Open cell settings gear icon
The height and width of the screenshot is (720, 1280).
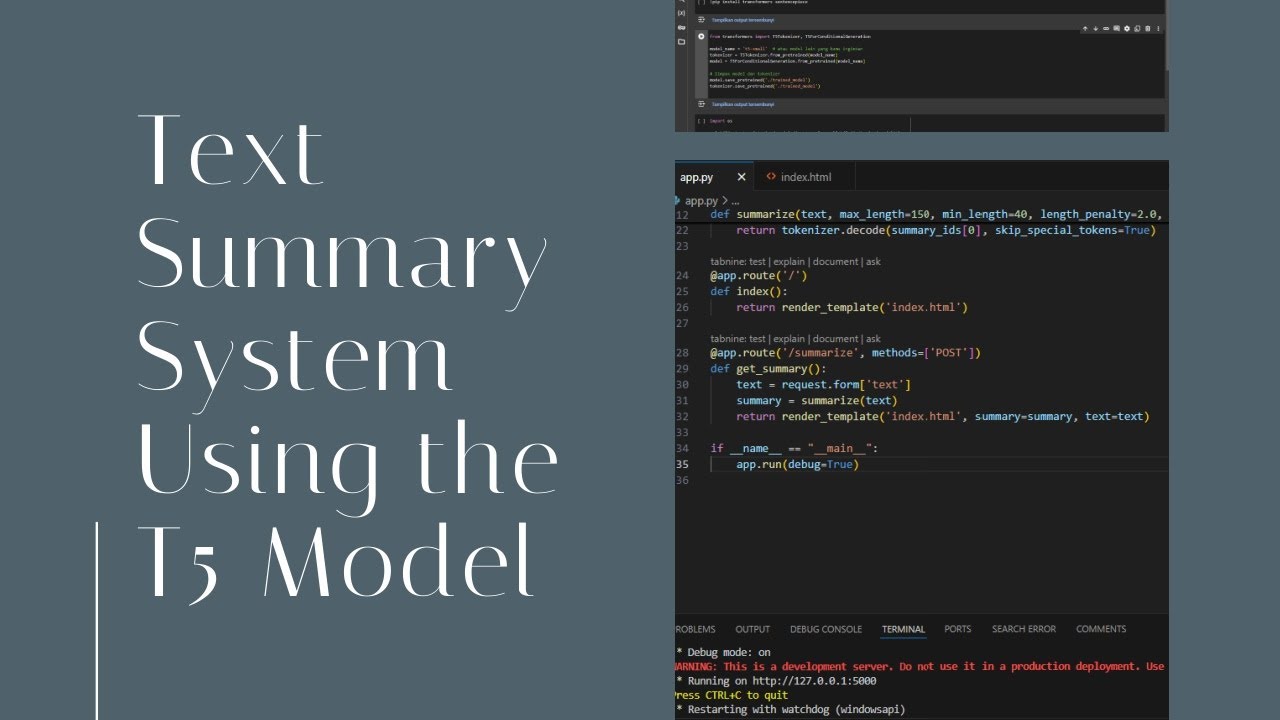(1127, 29)
